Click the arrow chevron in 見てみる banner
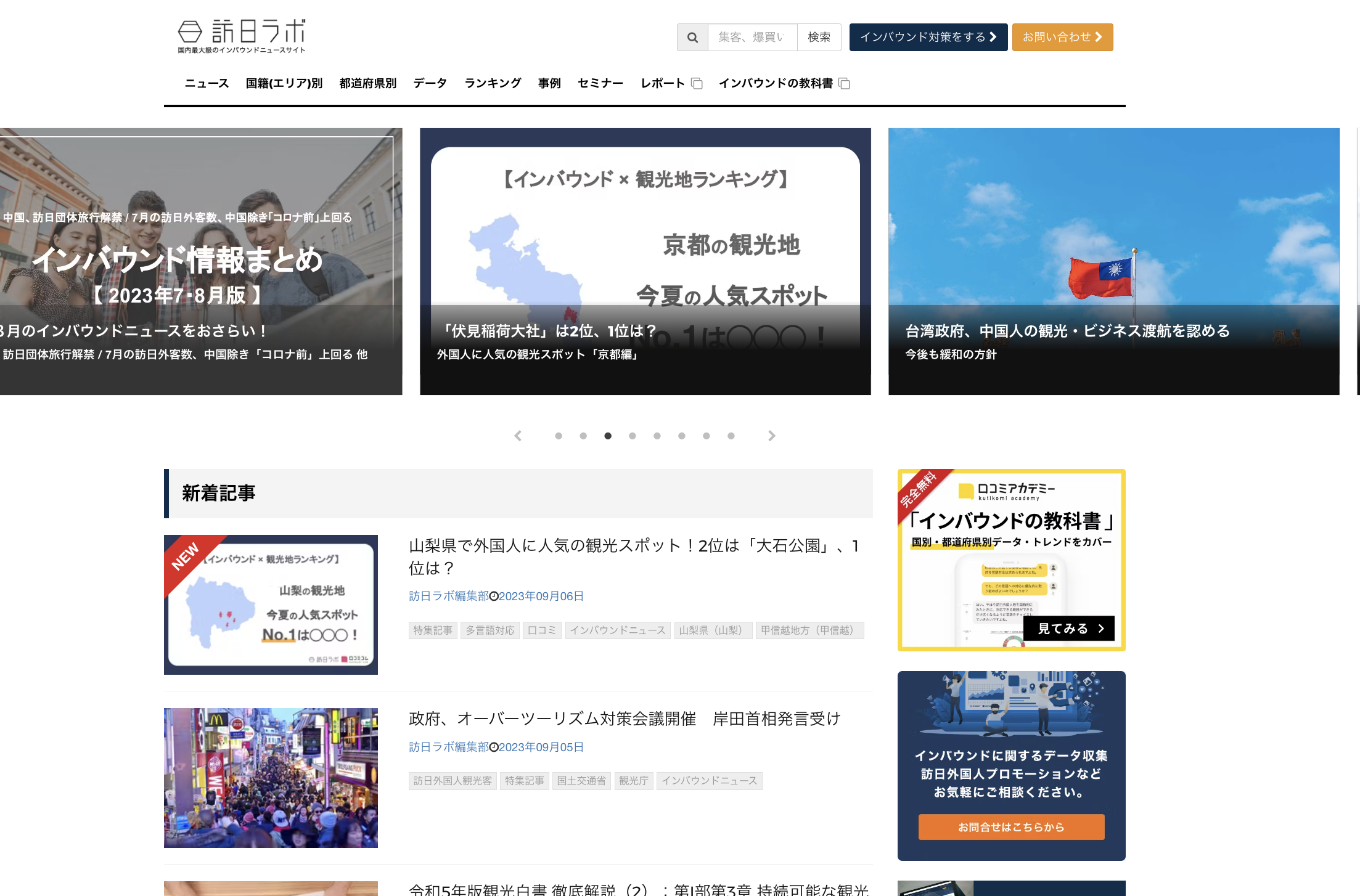 pyautogui.click(x=1101, y=629)
